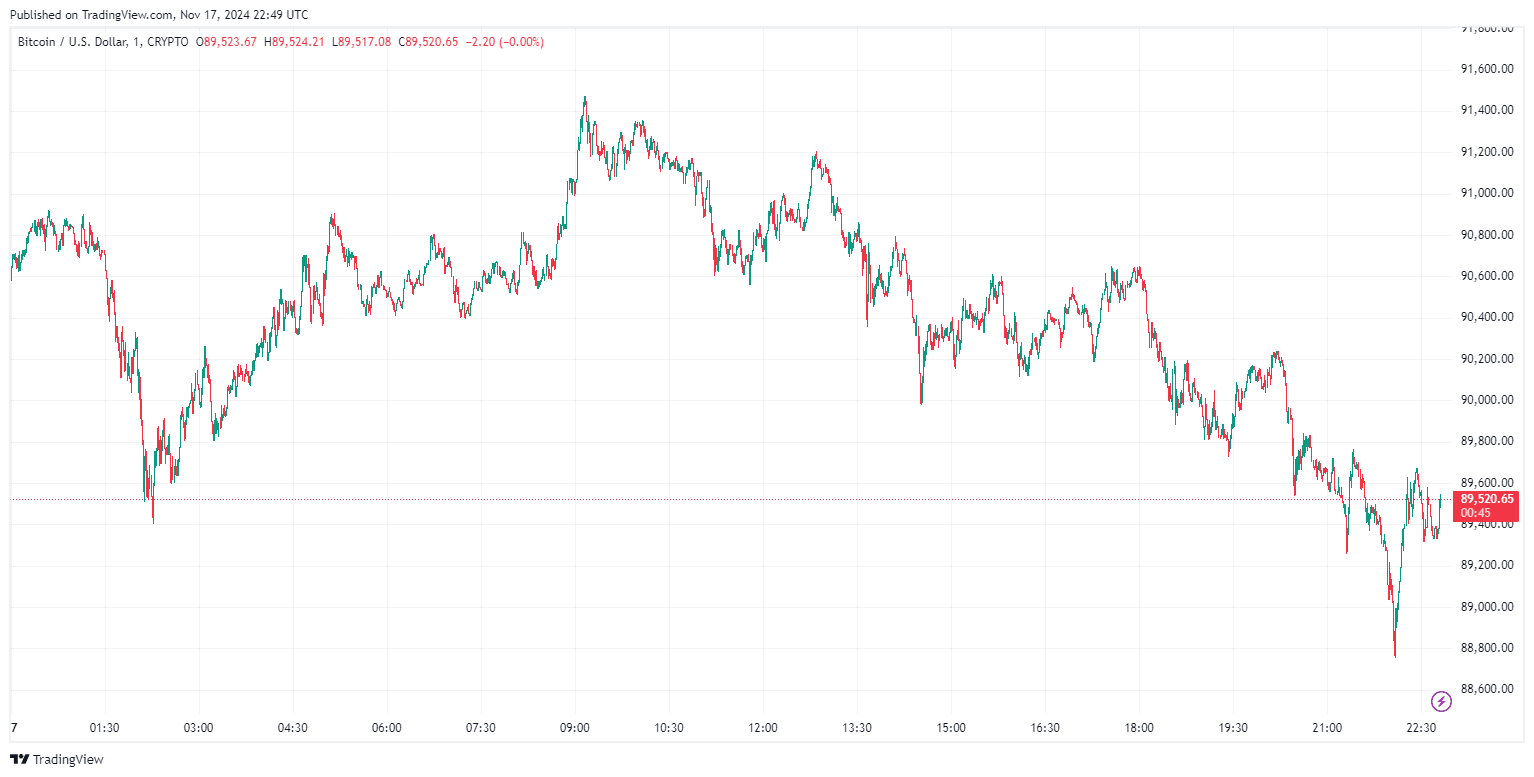
Task: Click the high value H89,524.21
Action: click(x=294, y=42)
